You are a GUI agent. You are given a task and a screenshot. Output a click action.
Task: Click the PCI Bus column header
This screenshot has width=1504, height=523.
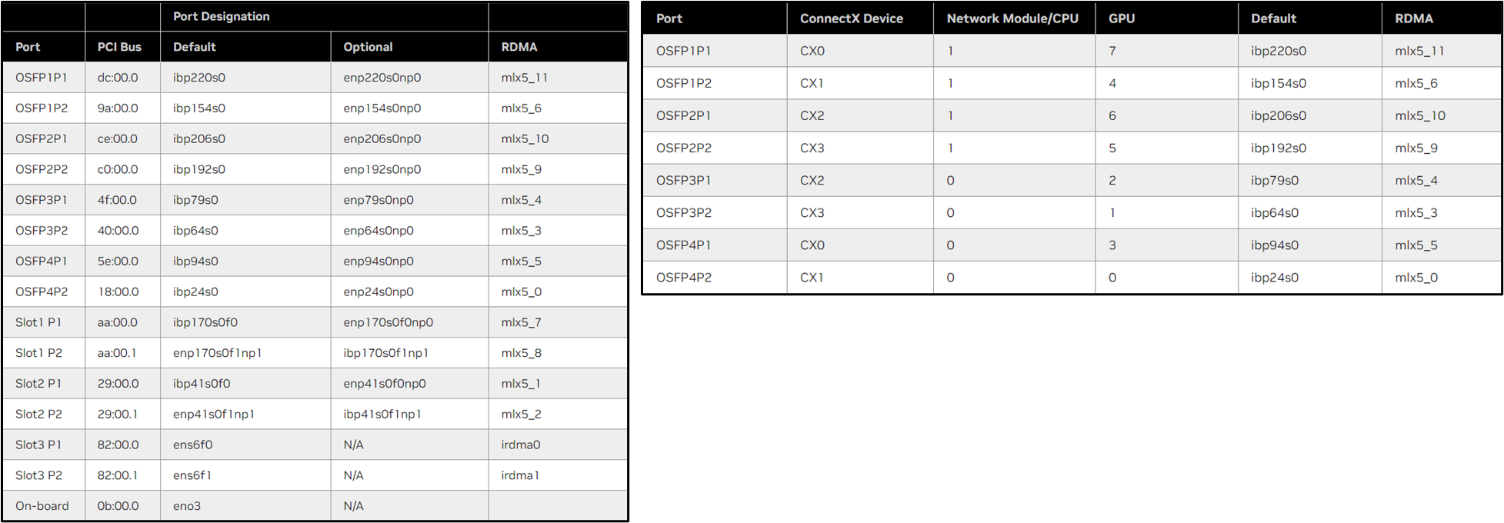[118, 47]
